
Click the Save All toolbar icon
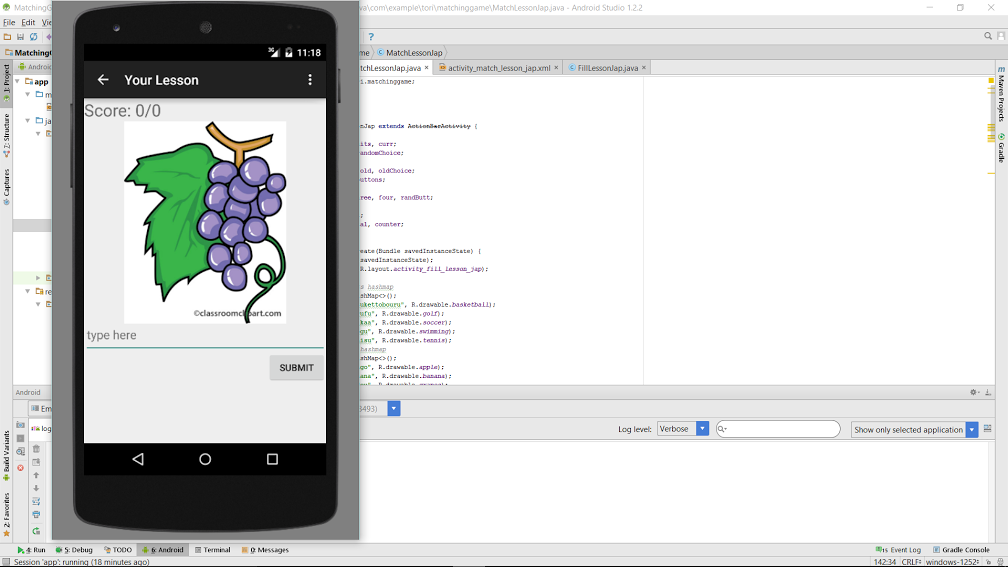(x=20, y=37)
